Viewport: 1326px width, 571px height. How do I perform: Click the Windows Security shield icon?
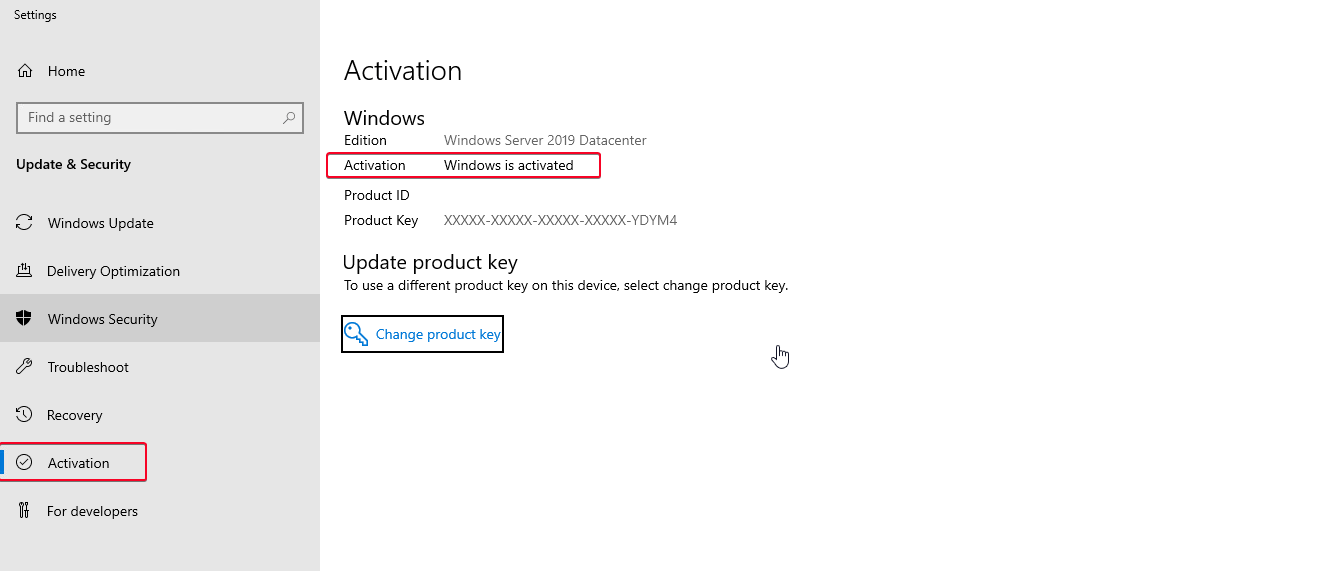click(25, 319)
